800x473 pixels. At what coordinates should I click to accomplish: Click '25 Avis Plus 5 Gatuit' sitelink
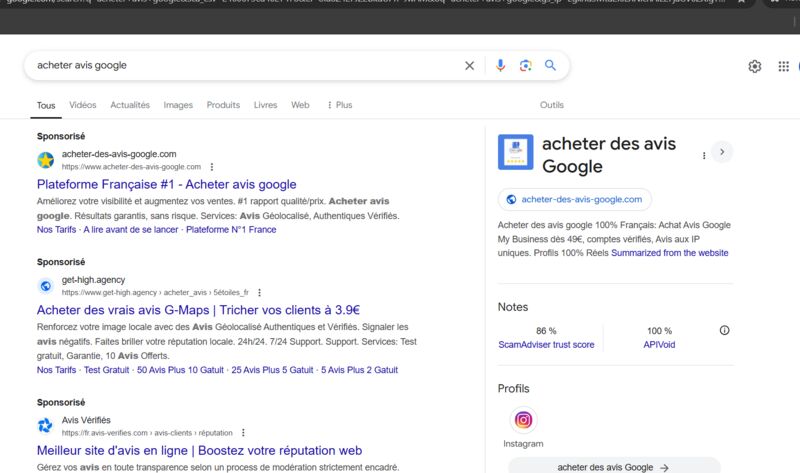(272, 370)
